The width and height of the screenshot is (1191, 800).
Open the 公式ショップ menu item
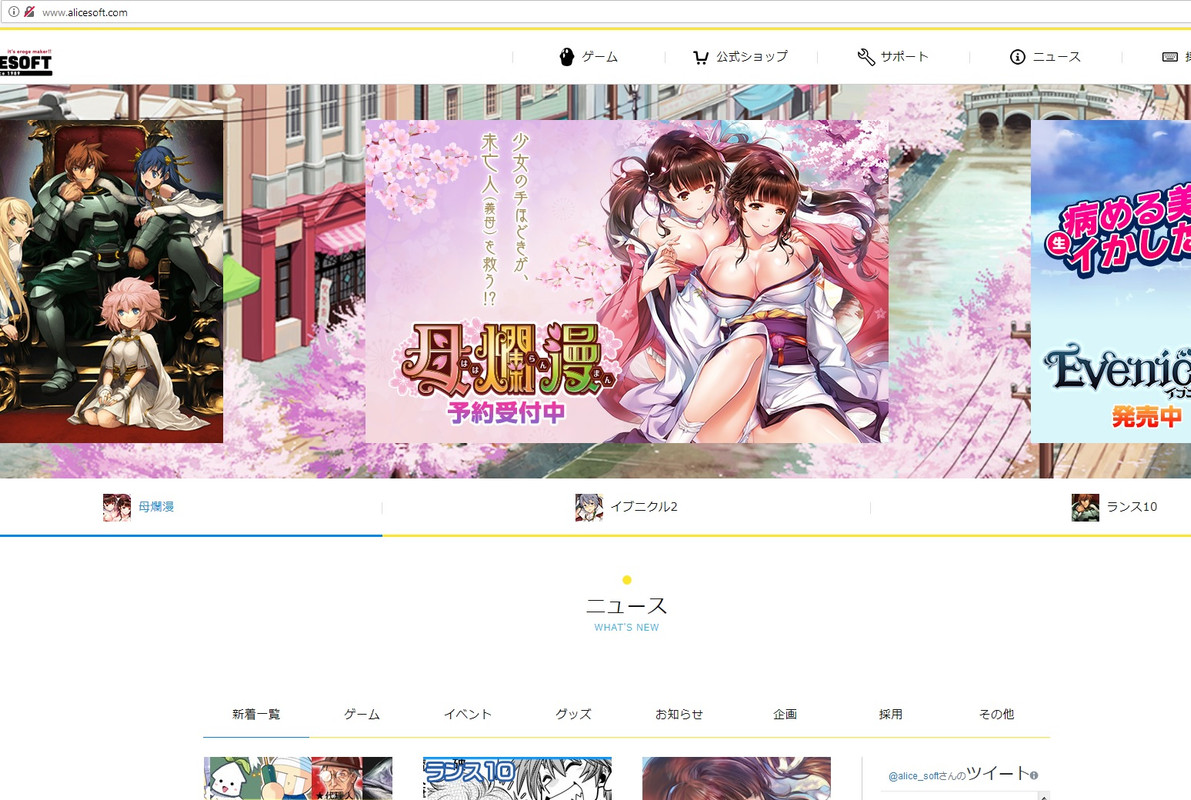click(741, 57)
